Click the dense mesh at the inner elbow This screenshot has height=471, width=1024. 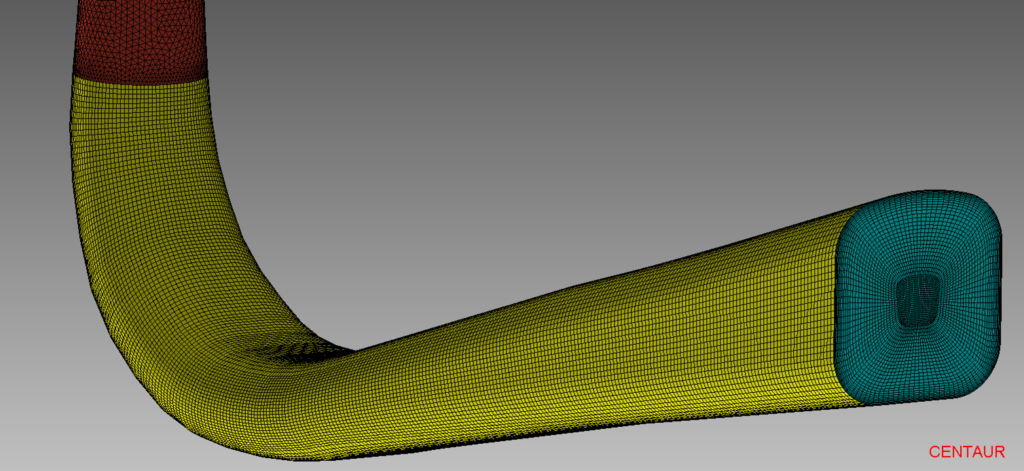(290, 345)
